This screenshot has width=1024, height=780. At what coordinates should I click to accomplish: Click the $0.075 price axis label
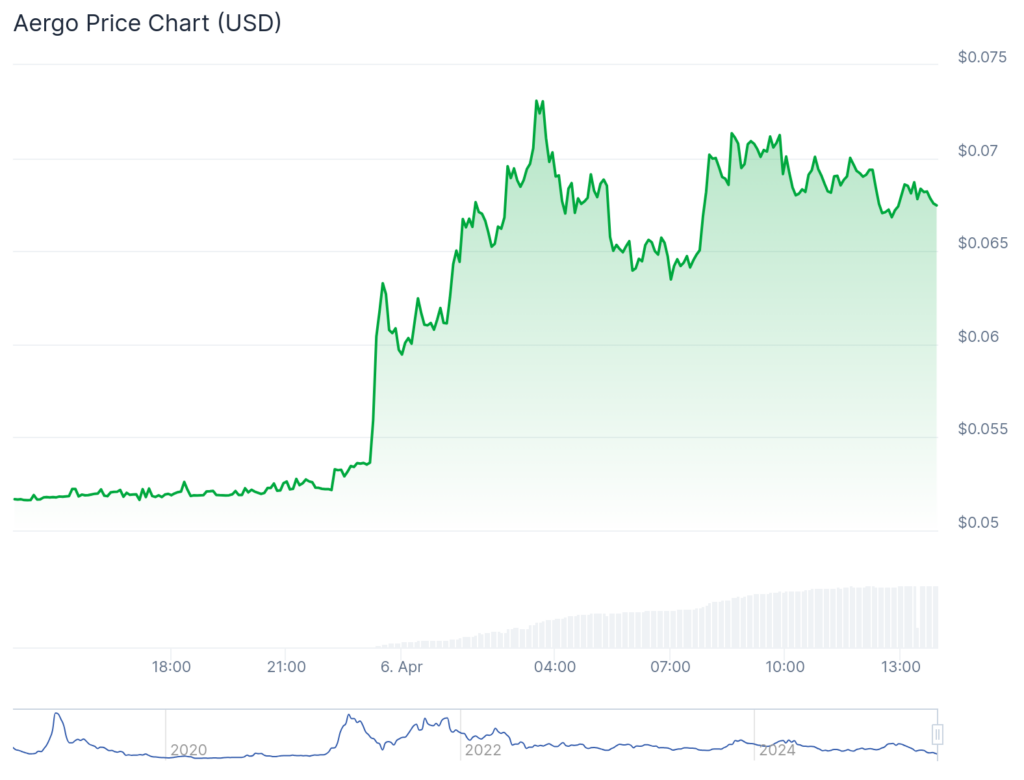[981, 57]
